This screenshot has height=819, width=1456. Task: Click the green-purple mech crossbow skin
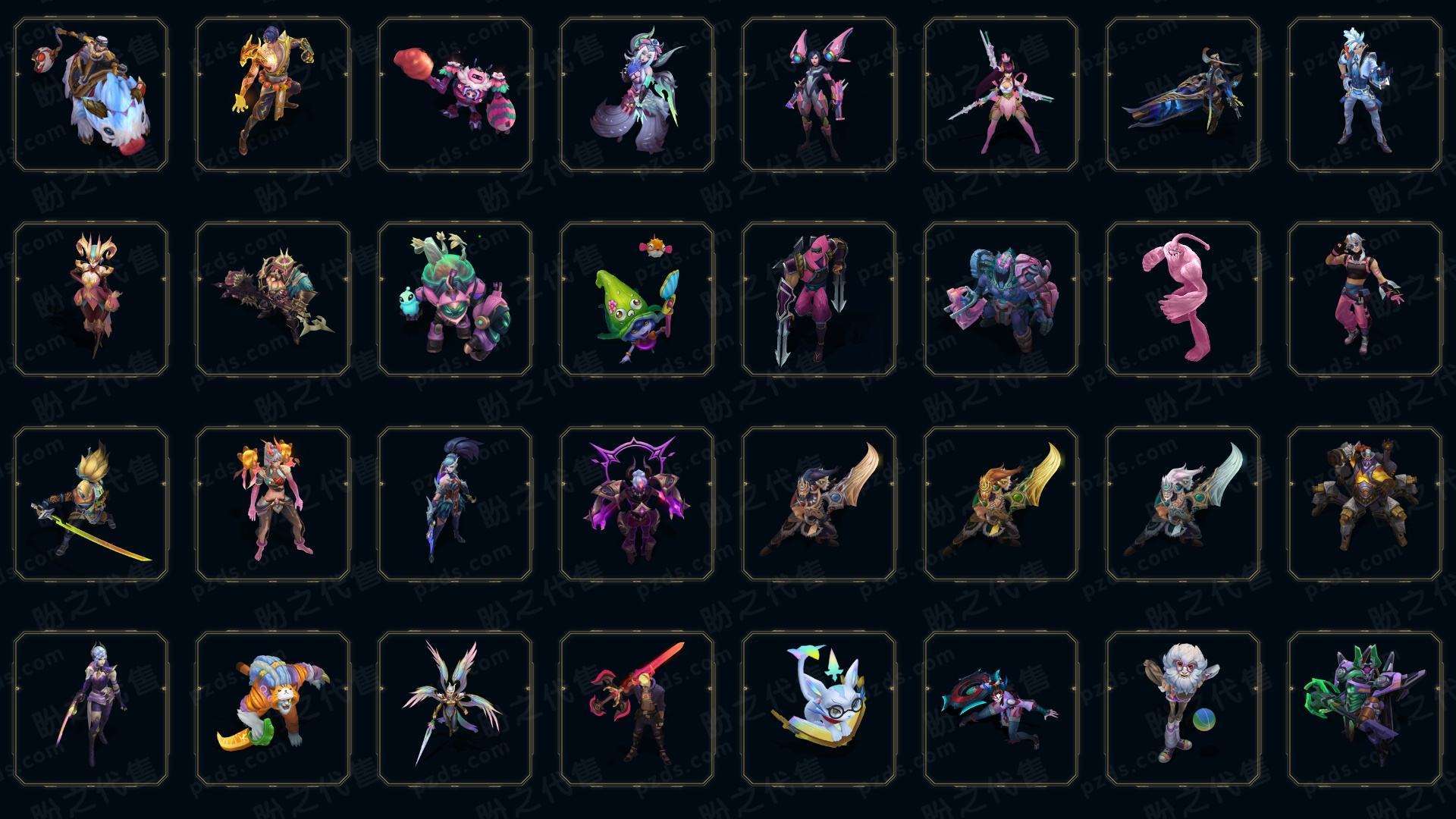coord(1365,709)
